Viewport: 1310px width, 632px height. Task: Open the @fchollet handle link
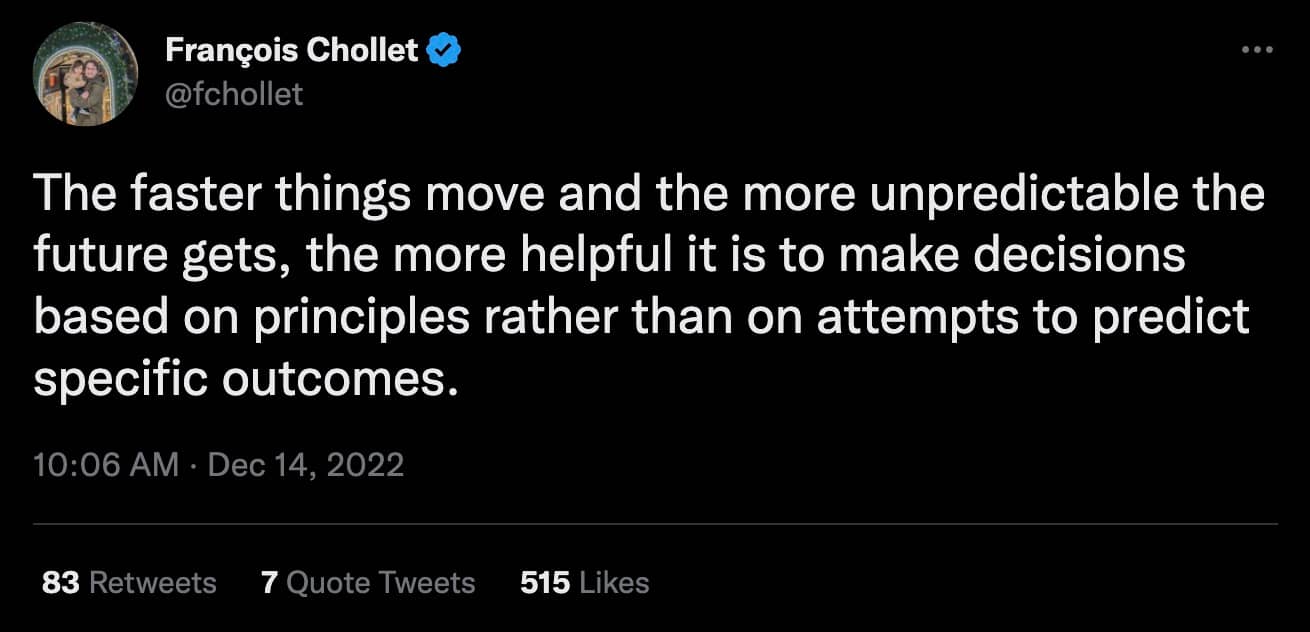[x=234, y=94]
